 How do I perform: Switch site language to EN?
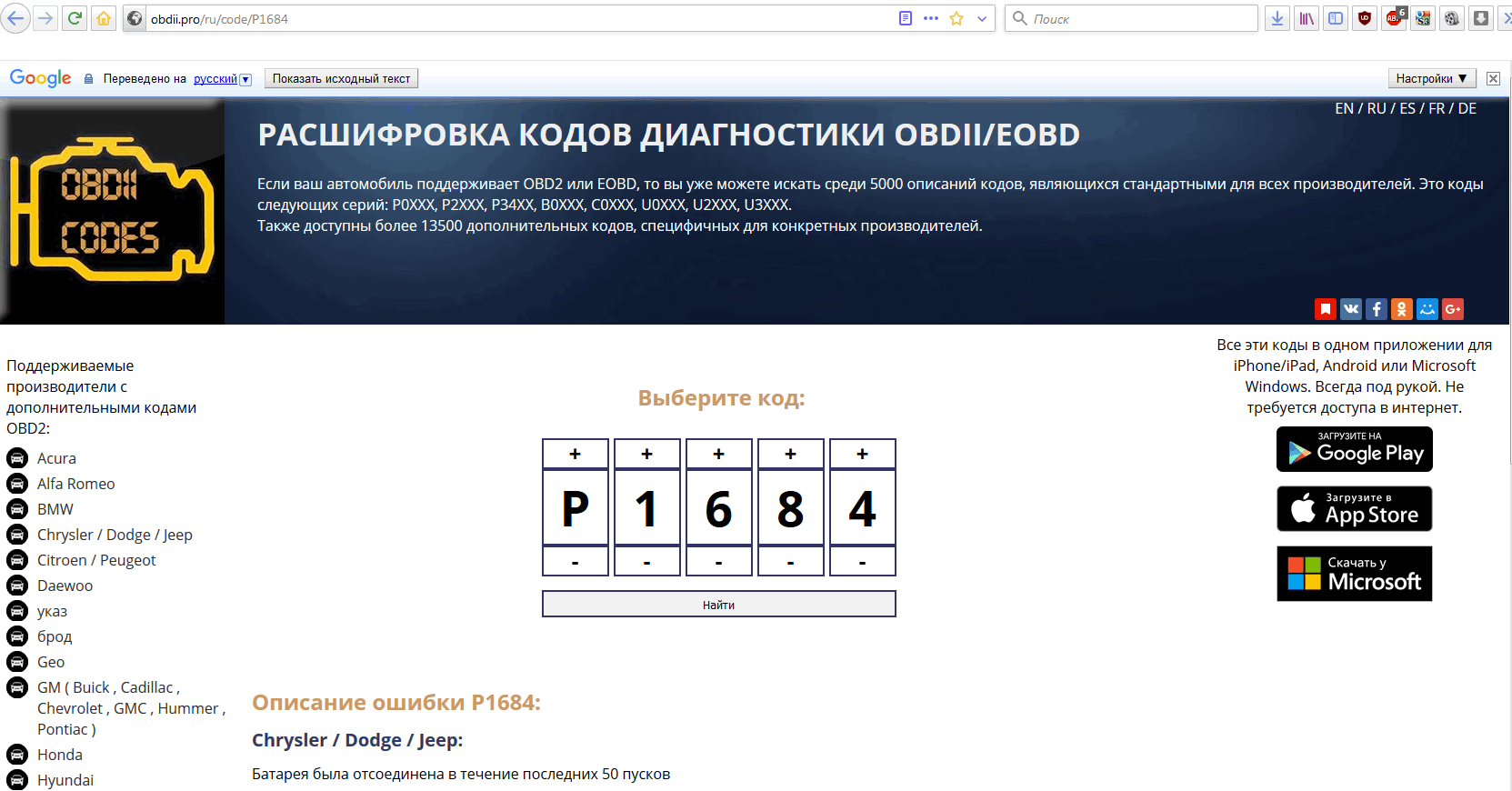[1344, 108]
